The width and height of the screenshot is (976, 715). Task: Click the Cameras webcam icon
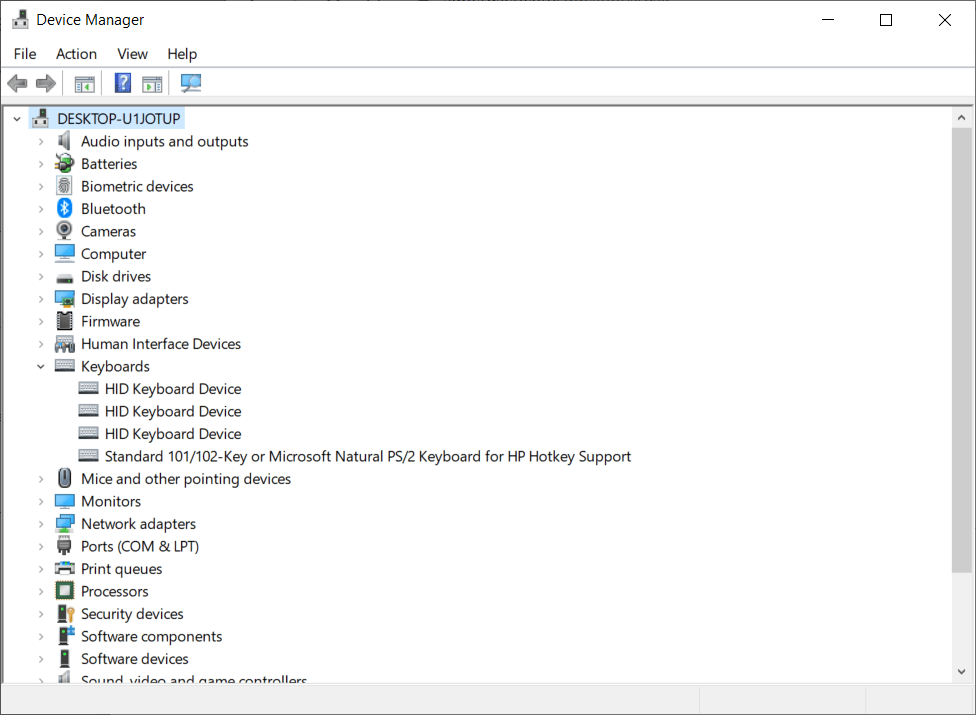64,231
